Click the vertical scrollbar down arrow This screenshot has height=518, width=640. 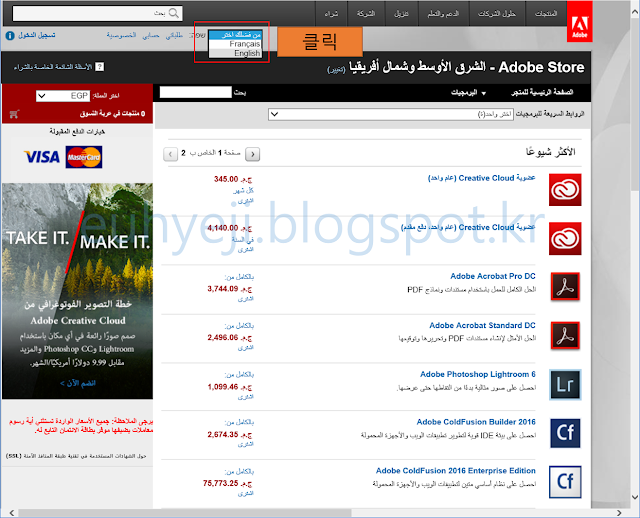click(x=635, y=497)
